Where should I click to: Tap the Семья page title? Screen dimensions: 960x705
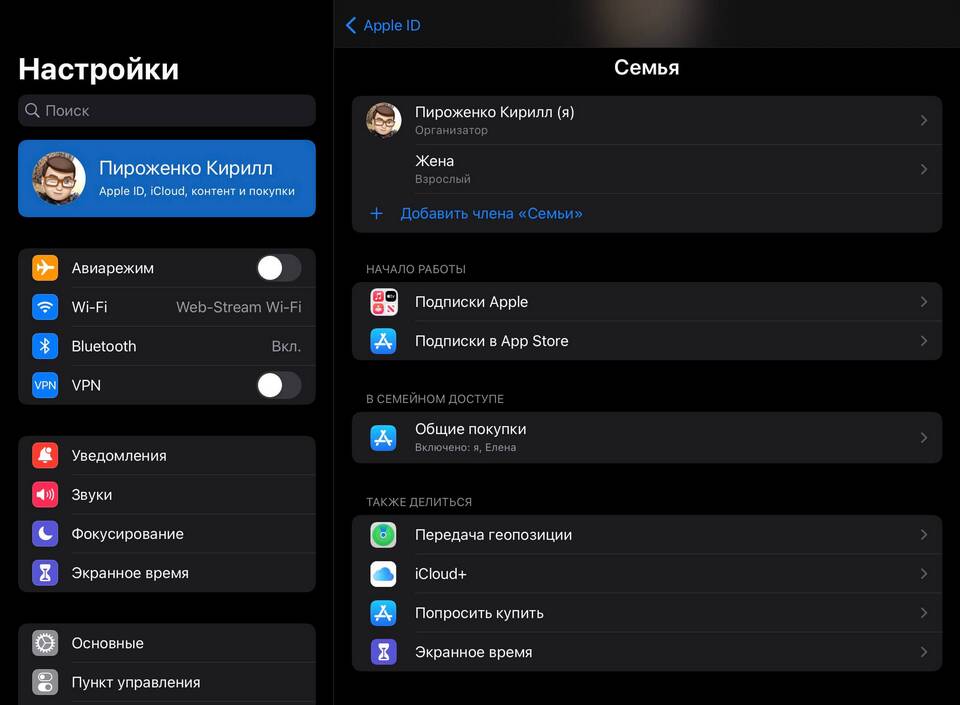coord(647,67)
